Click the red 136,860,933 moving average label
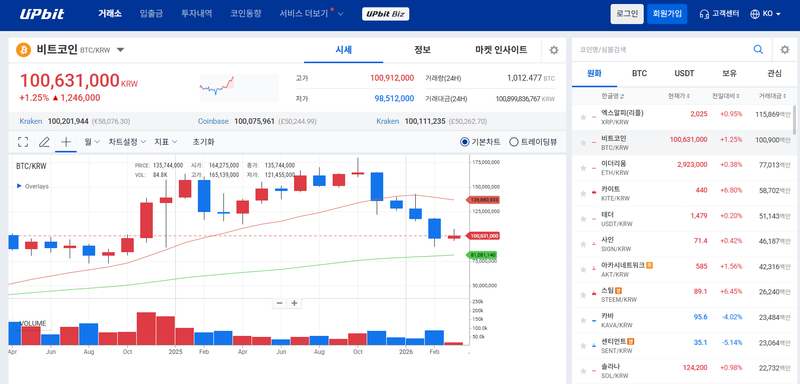The height and width of the screenshot is (384, 800). pyautogui.click(x=484, y=200)
